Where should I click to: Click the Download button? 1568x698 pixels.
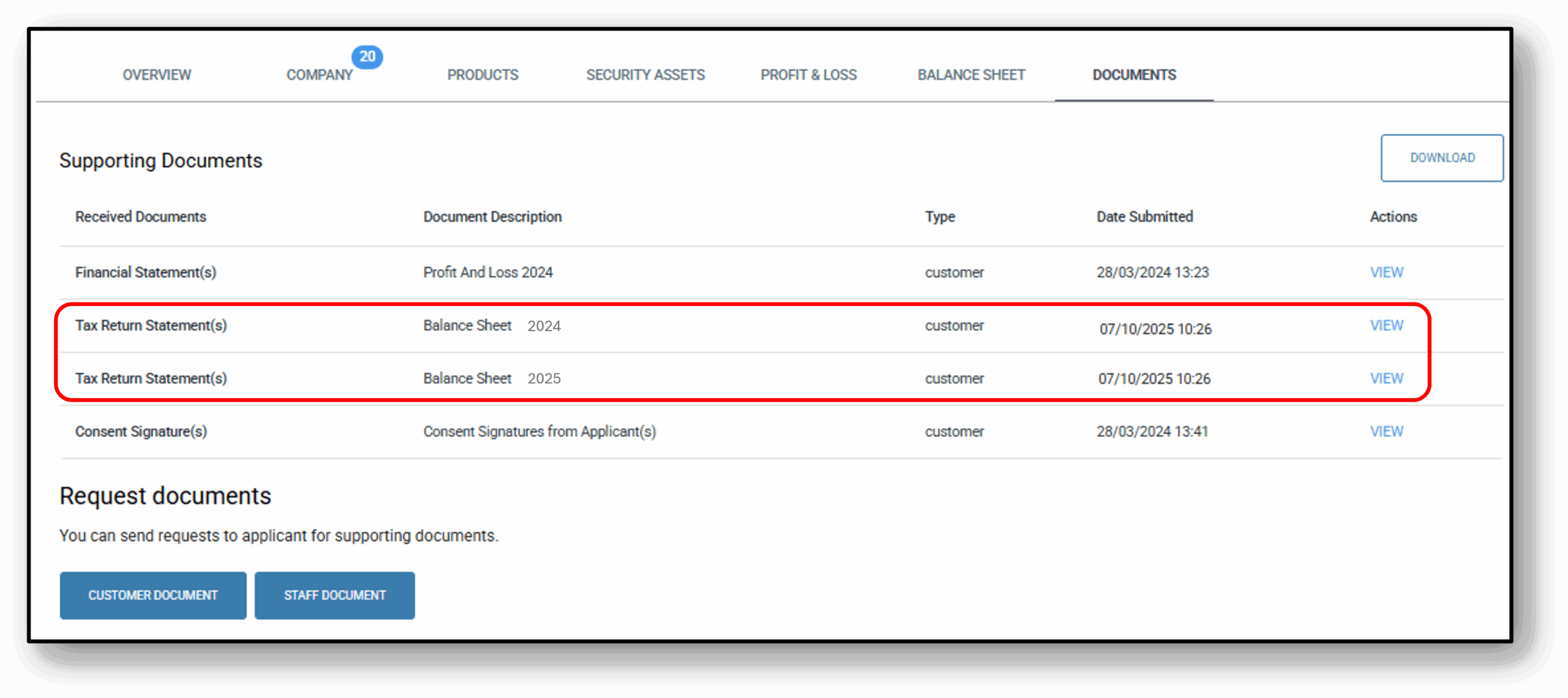click(x=1442, y=158)
